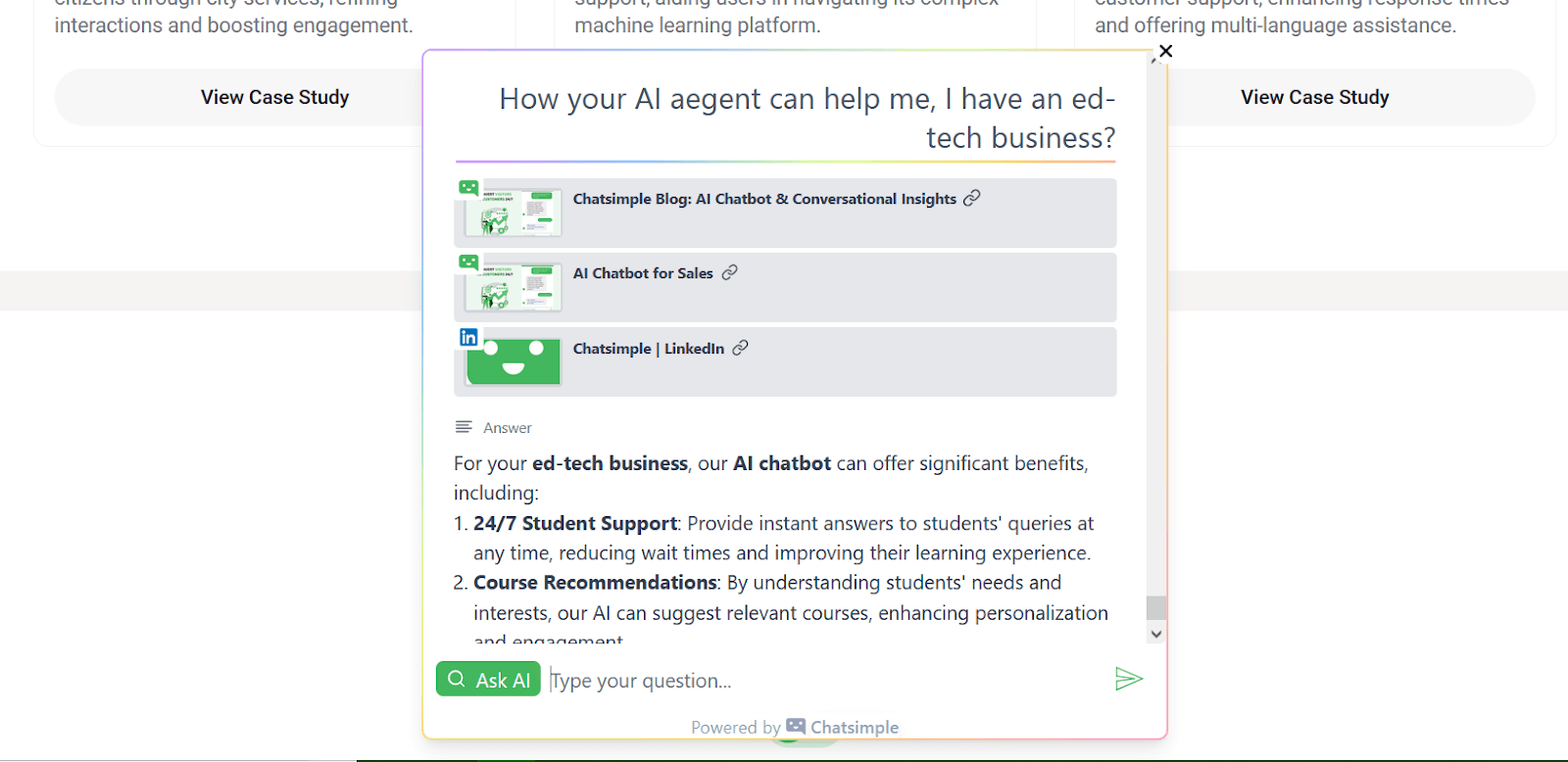Follow the Chatsimple Blog: AI Chatbot title link
This screenshot has width=1568, height=762.
pyautogui.click(x=764, y=199)
